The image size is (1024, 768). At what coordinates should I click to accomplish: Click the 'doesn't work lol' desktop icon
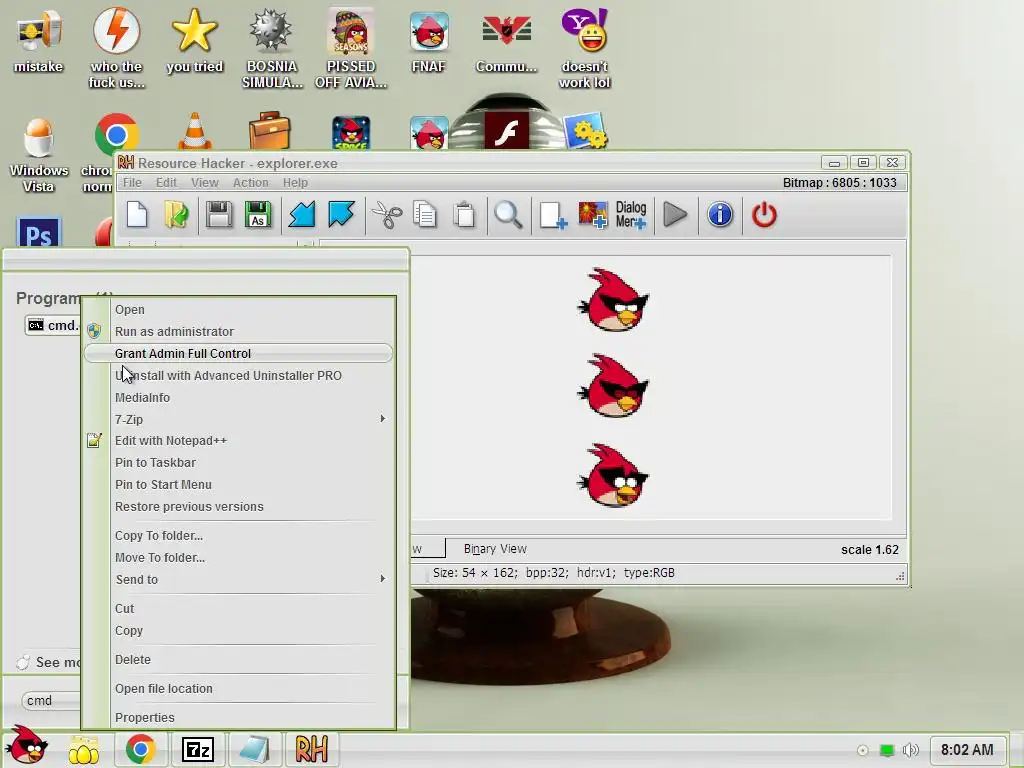pos(584,50)
